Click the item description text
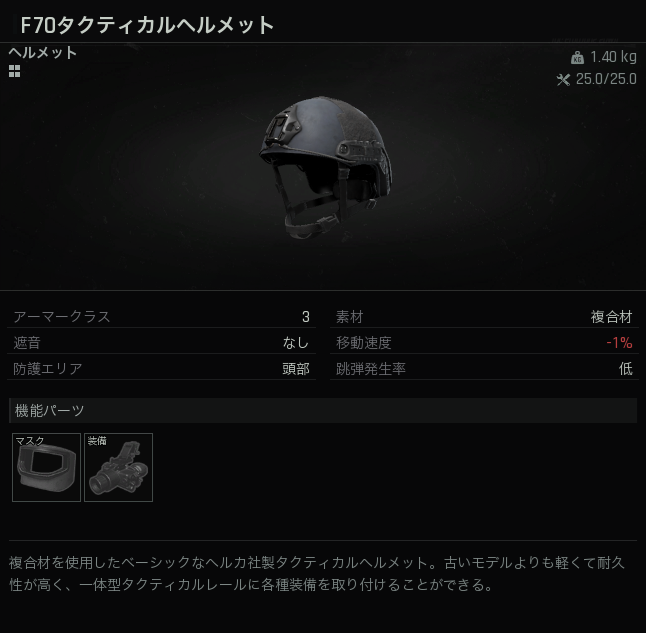Image resolution: width=646 pixels, height=633 pixels. click(317, 574)
